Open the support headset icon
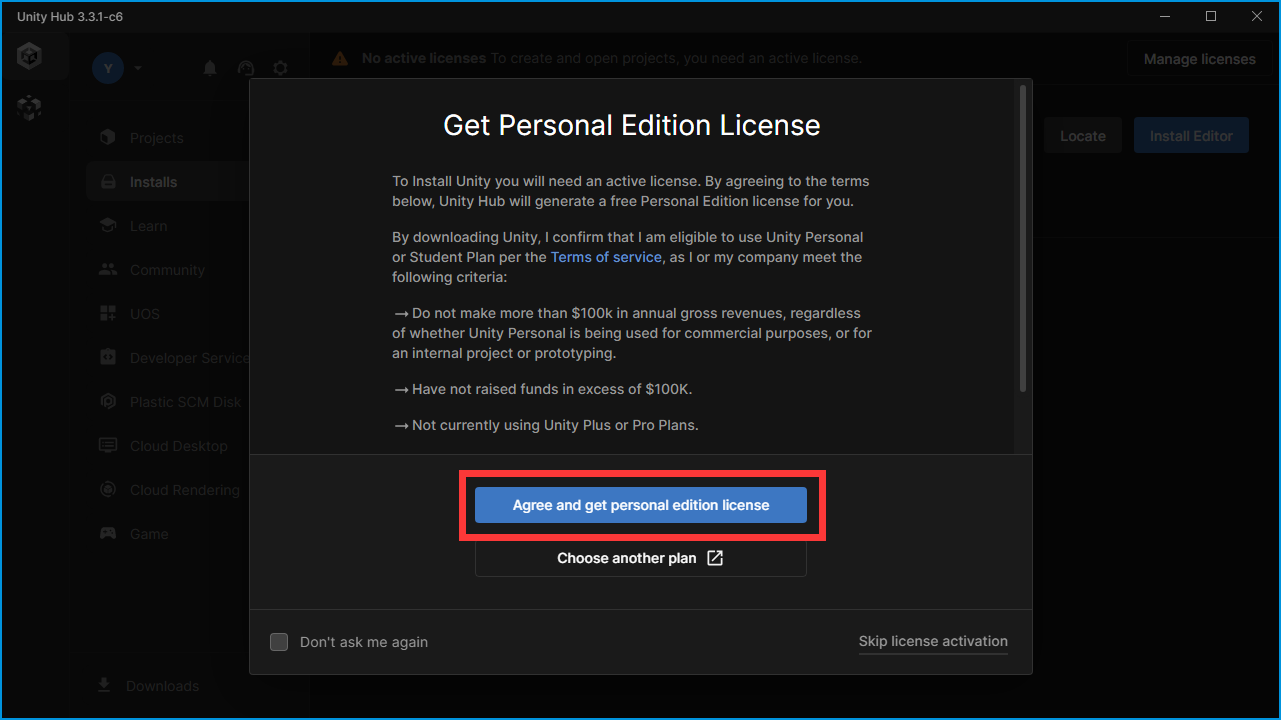This screenshot has width=1281, height=720. (245, 68)
